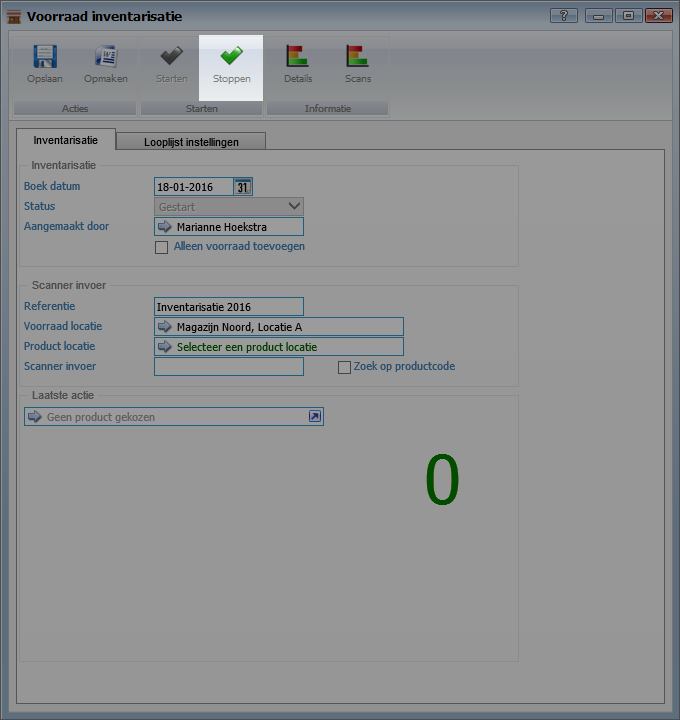Switch to the Inventarisatie tab

pyautogui.click(x=66, y=141)
